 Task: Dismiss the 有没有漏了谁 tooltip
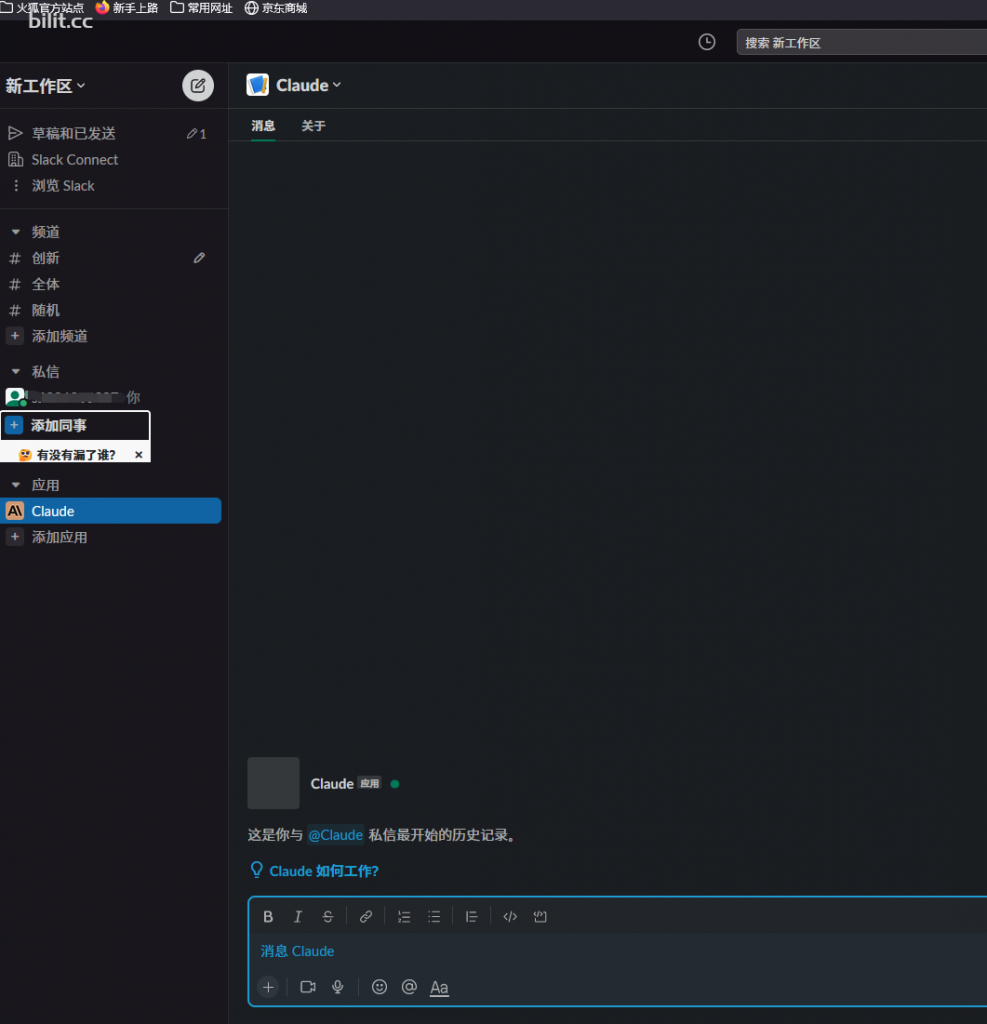tap(138, 455)
